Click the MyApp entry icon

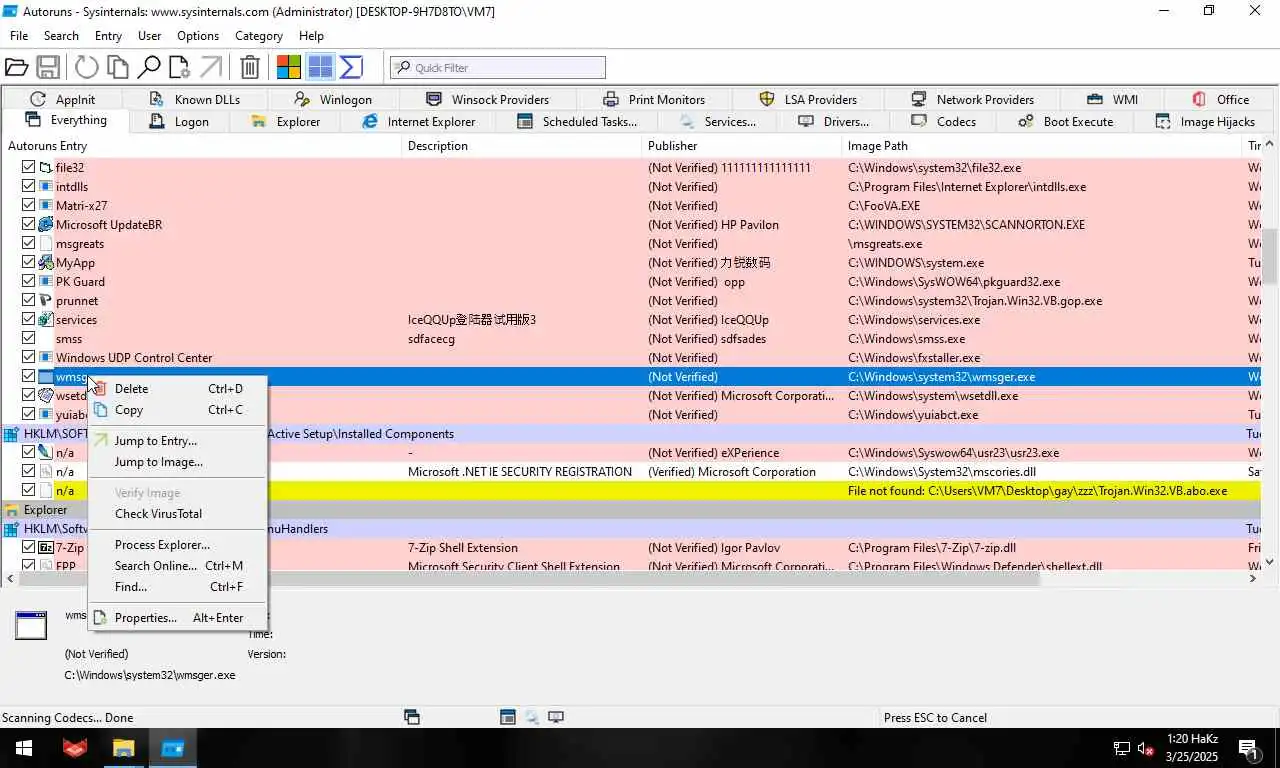(x=45, y=263)
